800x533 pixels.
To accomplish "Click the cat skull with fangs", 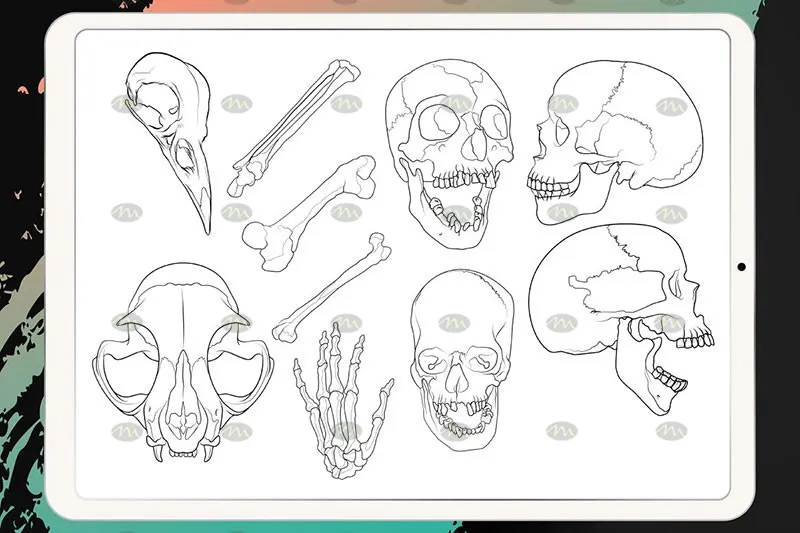I will (183, 363).
